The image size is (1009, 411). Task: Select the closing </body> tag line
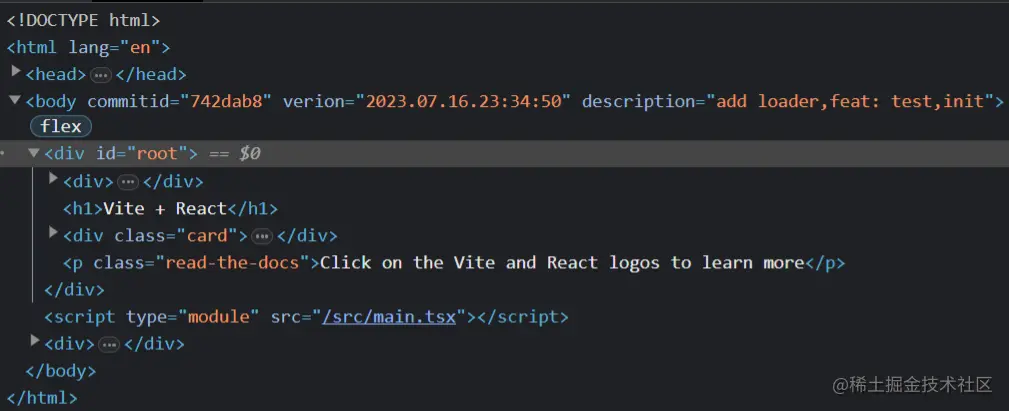60,371
